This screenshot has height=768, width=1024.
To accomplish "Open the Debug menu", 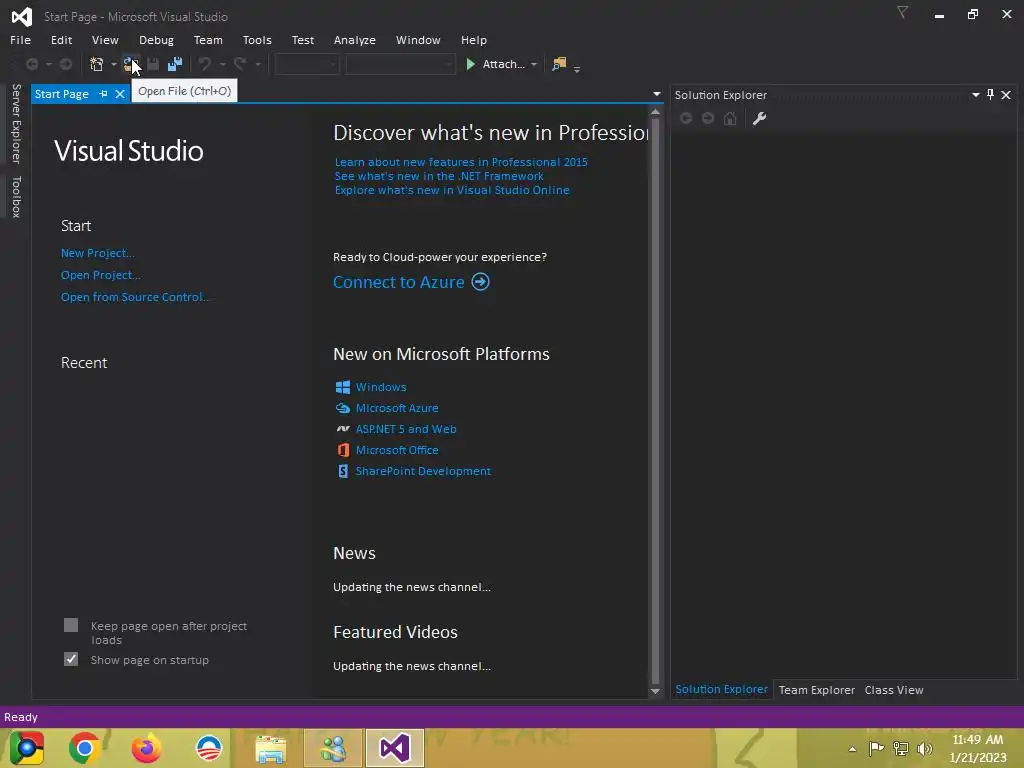I will click(156, 40).
